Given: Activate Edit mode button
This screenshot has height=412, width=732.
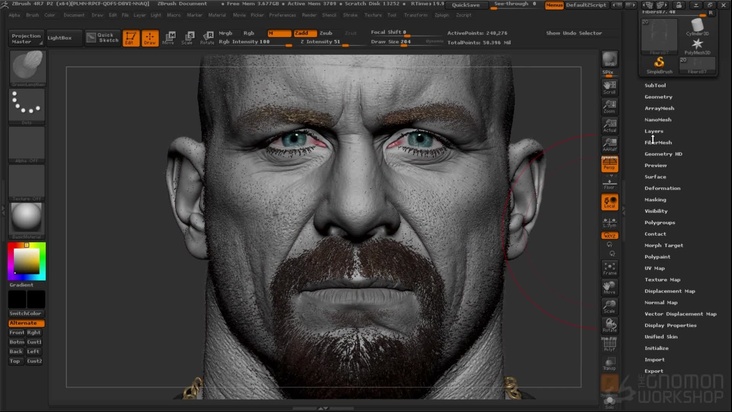Looking at the screenshot, I should click(131, 38).
